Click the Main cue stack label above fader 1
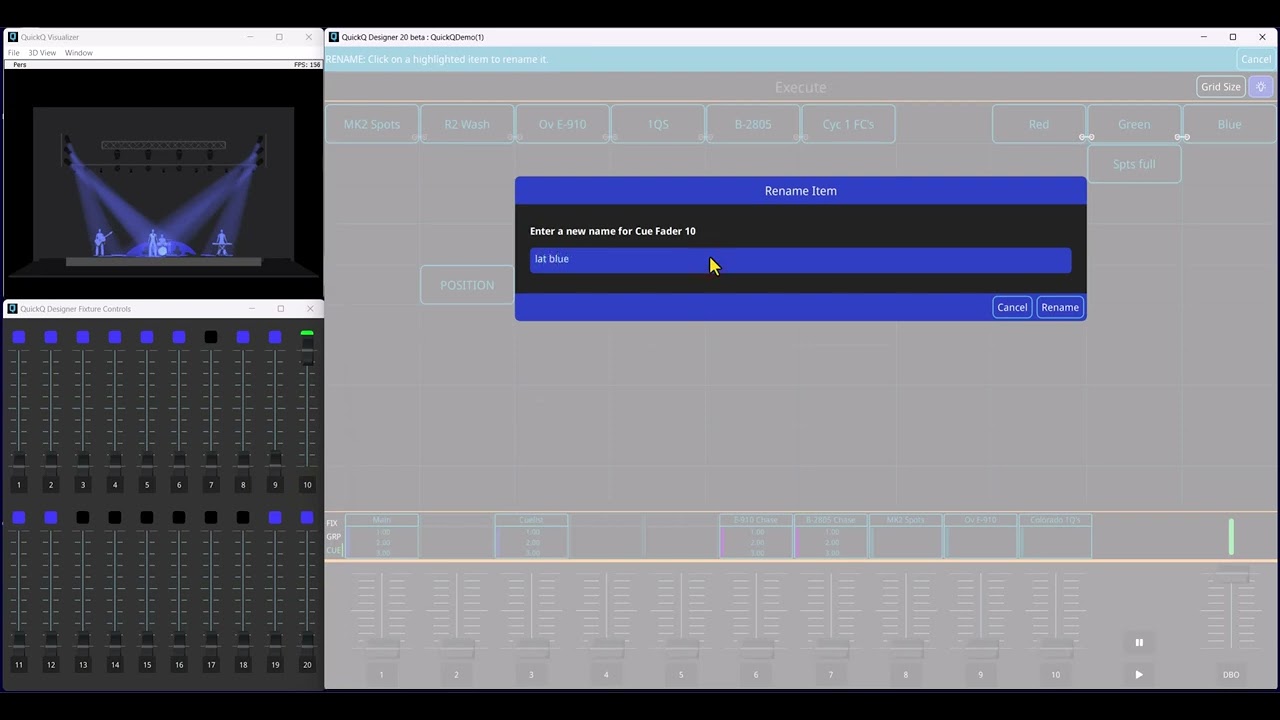Screen dimensions: 1280x720 (381, 520)
